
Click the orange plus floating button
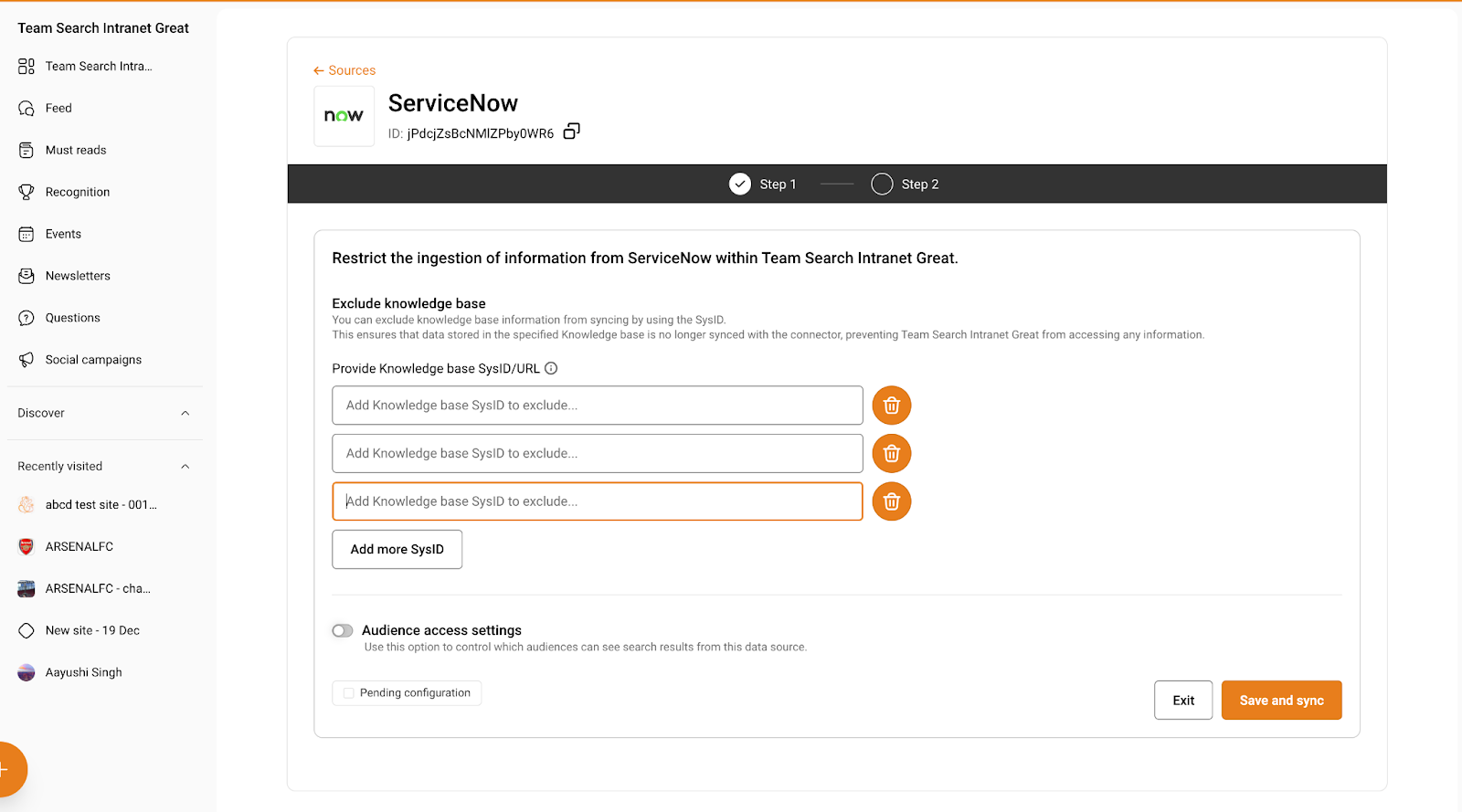(x=7, y=769)
